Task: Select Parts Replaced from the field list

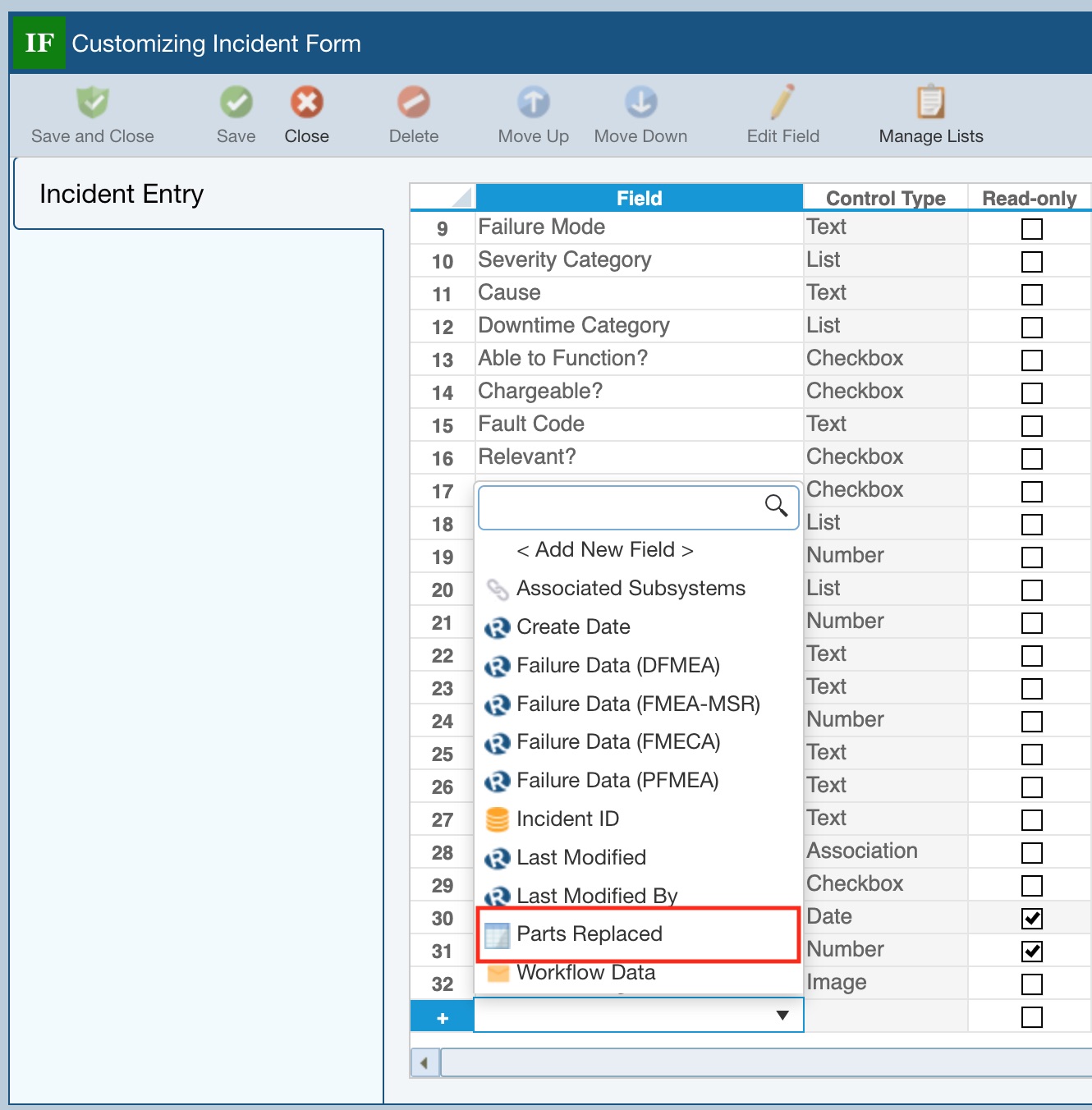Action: 590,934
